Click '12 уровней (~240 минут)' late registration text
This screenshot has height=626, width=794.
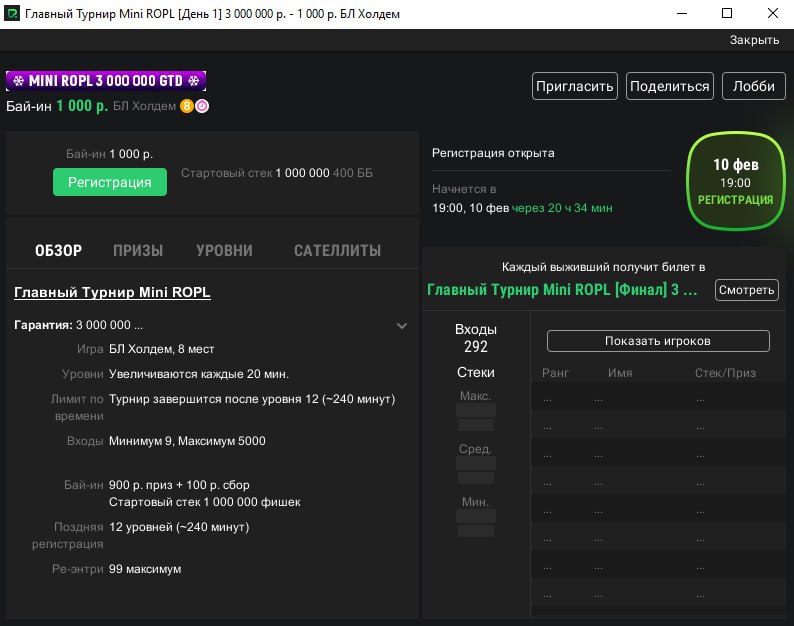click(179, 527)
